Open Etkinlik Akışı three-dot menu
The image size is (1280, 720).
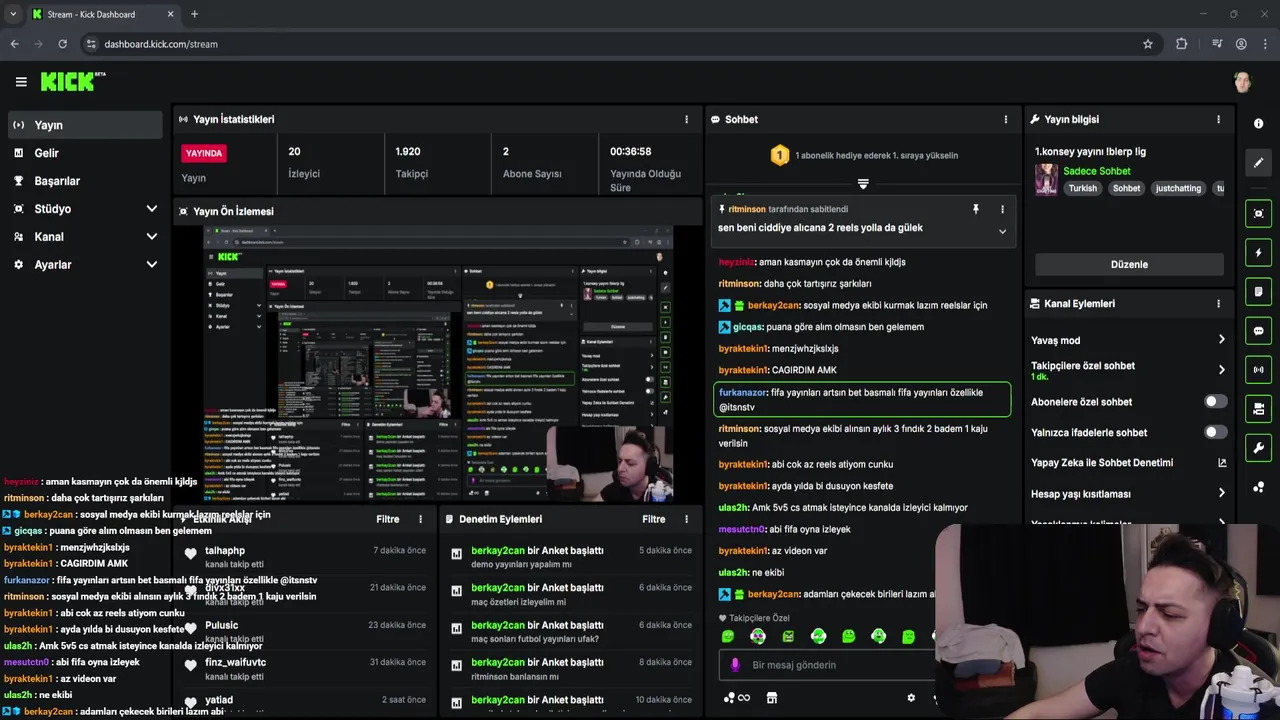click(x=420, y=519)
